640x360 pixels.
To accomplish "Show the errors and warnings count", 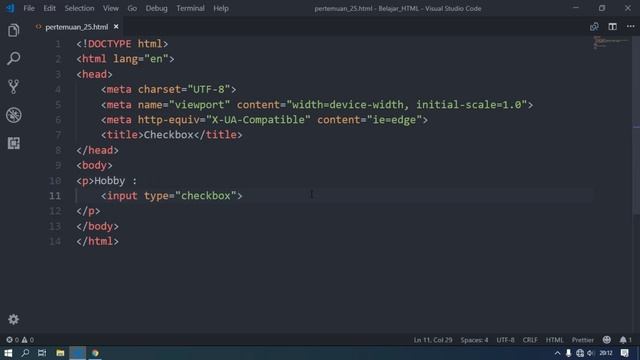I will 20,340.
